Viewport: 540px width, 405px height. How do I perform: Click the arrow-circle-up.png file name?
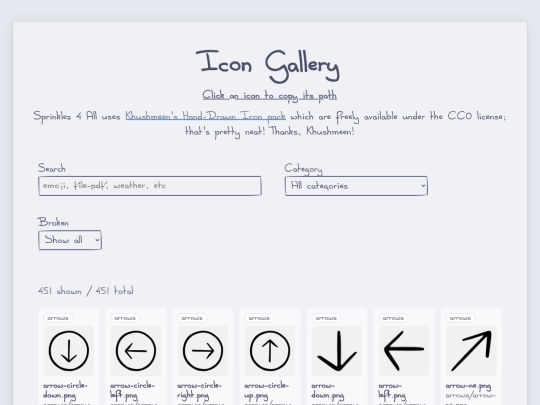(x=267, y=391)
